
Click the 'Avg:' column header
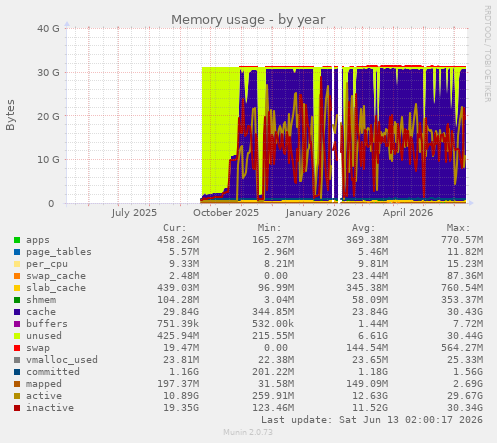pos(364,228)
